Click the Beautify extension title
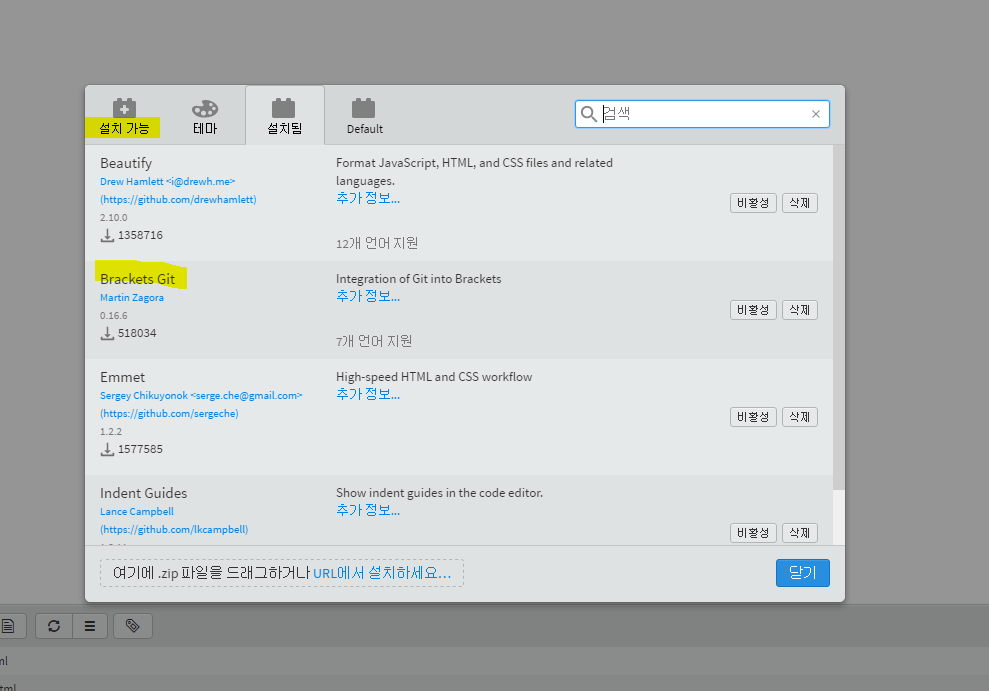989x691 pixels. click(x=126, y=163)
